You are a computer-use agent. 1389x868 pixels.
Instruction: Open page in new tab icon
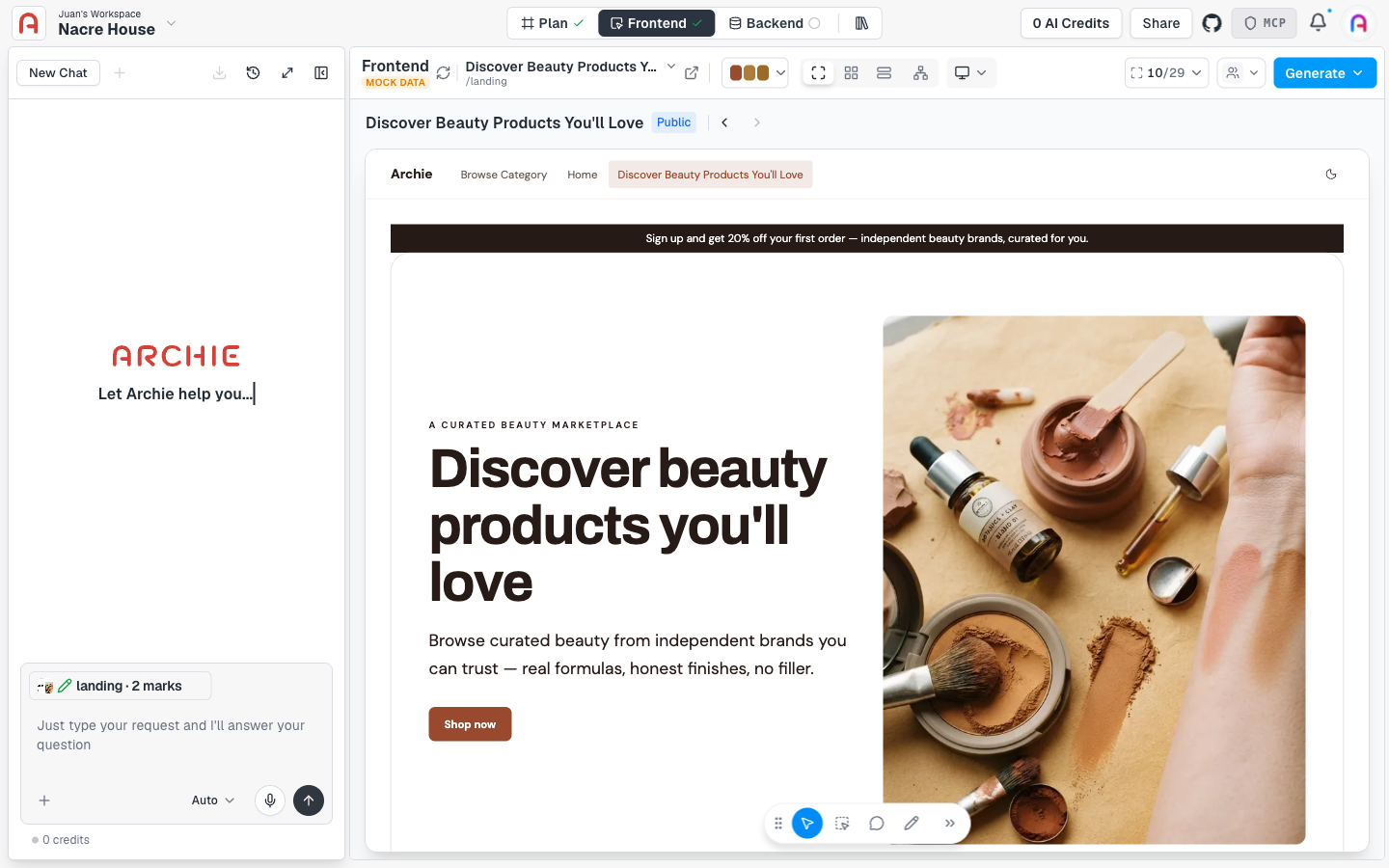(692, 73)
